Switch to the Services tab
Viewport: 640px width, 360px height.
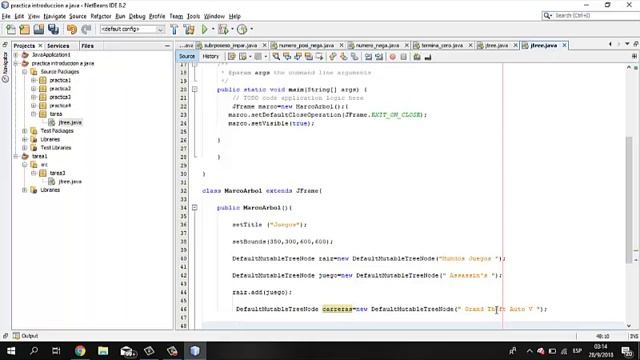[x=58, y=46]
